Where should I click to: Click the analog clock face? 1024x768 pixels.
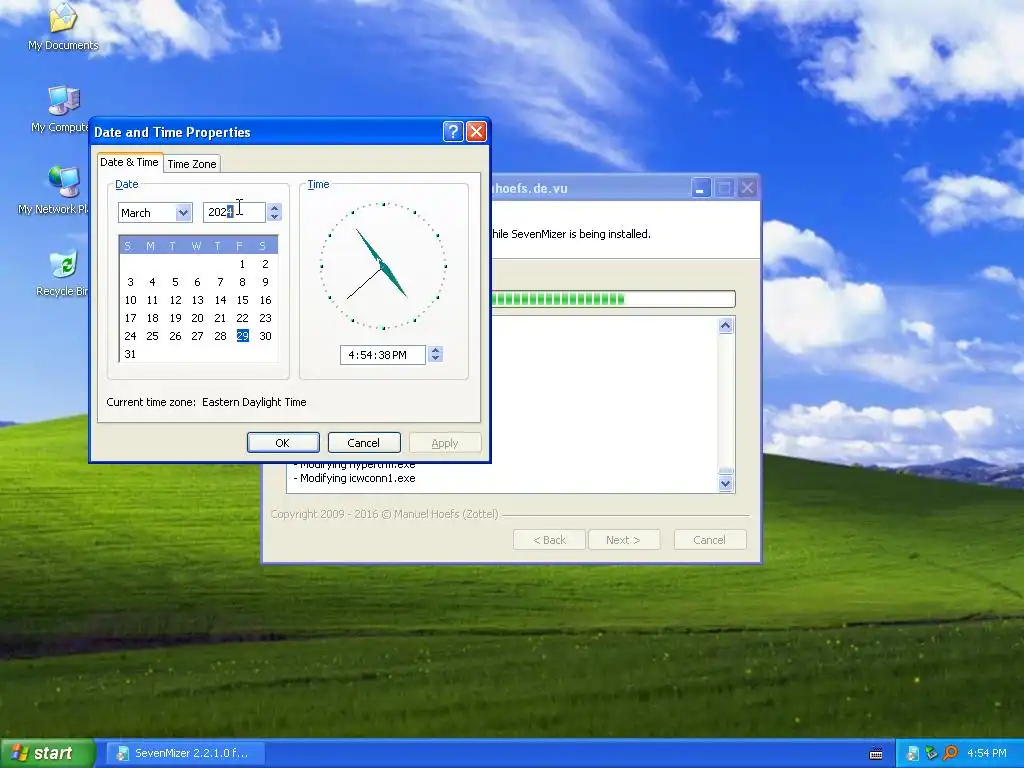(x=383, y=266)
